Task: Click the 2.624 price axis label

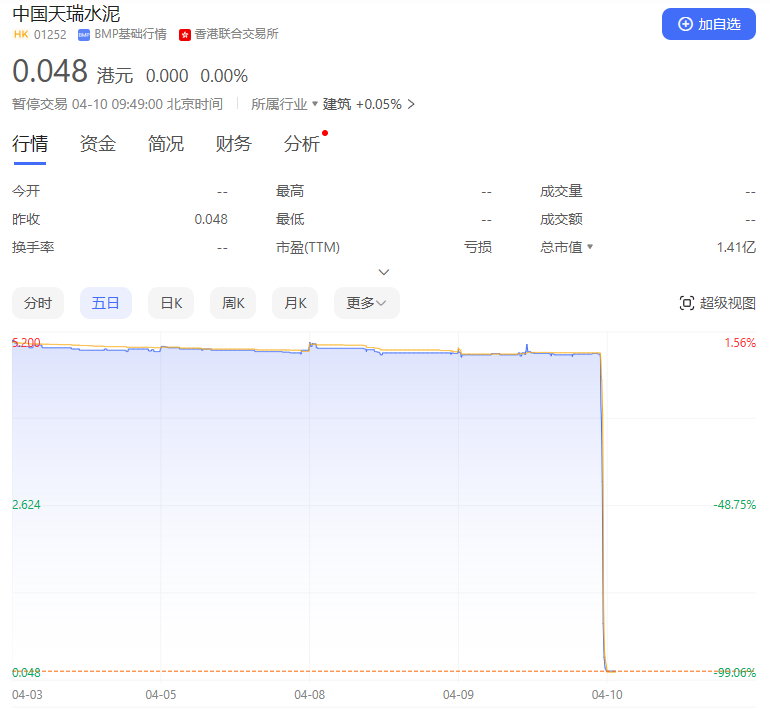Action: [27, 505]
